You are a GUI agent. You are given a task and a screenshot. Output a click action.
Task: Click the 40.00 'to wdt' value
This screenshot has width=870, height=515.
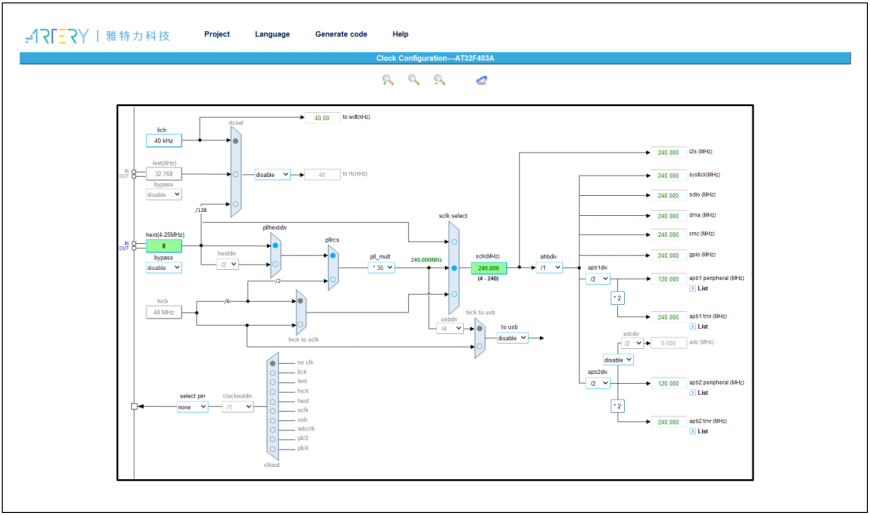tap(322, 118)
